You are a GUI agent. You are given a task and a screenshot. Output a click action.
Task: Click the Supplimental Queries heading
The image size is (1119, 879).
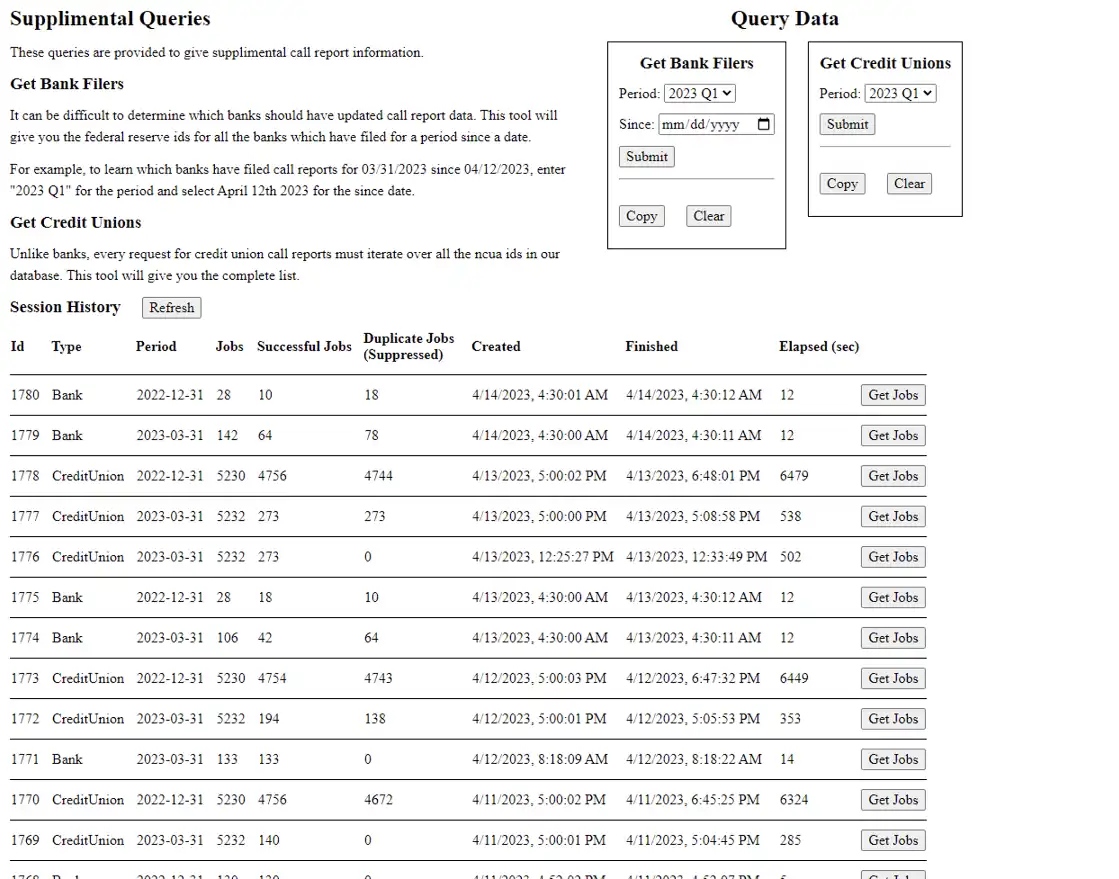pos(110,19)
